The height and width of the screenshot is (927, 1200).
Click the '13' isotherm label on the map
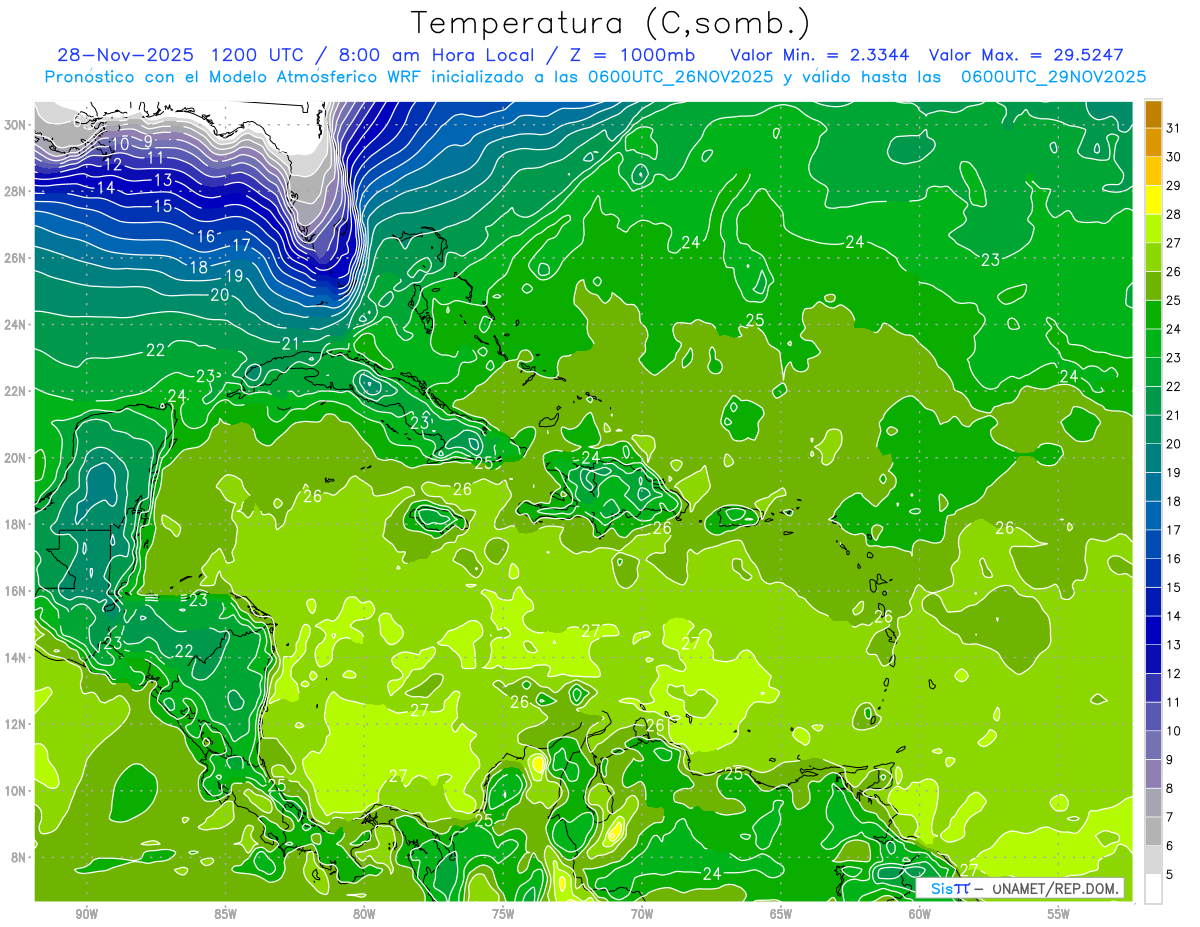coord(163,180)
